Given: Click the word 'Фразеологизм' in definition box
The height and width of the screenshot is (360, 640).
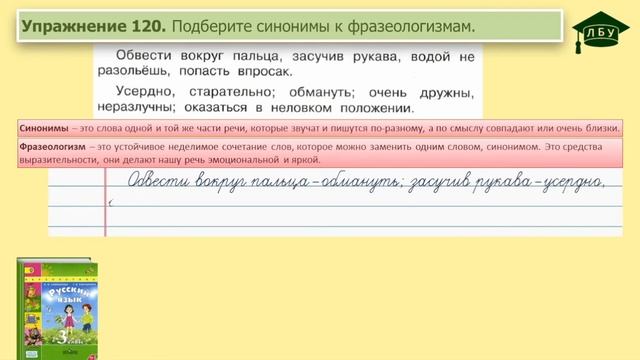Looking at the screenshot, I should (53, 147).
